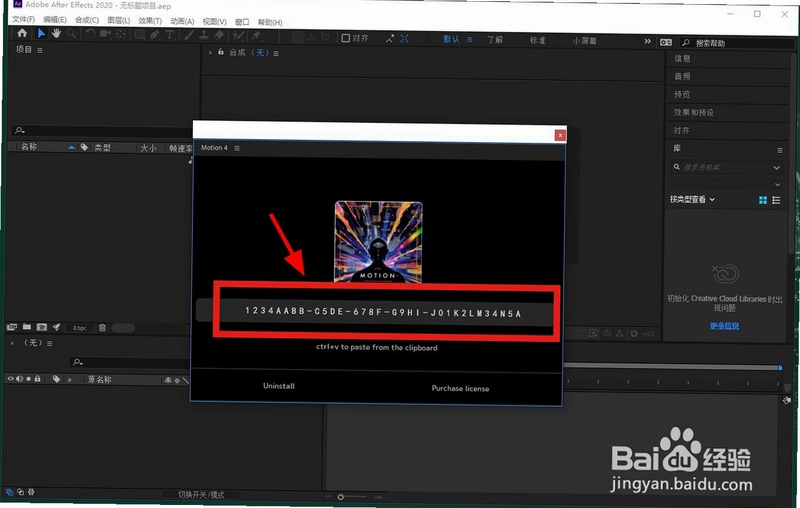Select the Puppet Pin tool
The width and height of the screenshot is (800, 508).
pos(256,36)
